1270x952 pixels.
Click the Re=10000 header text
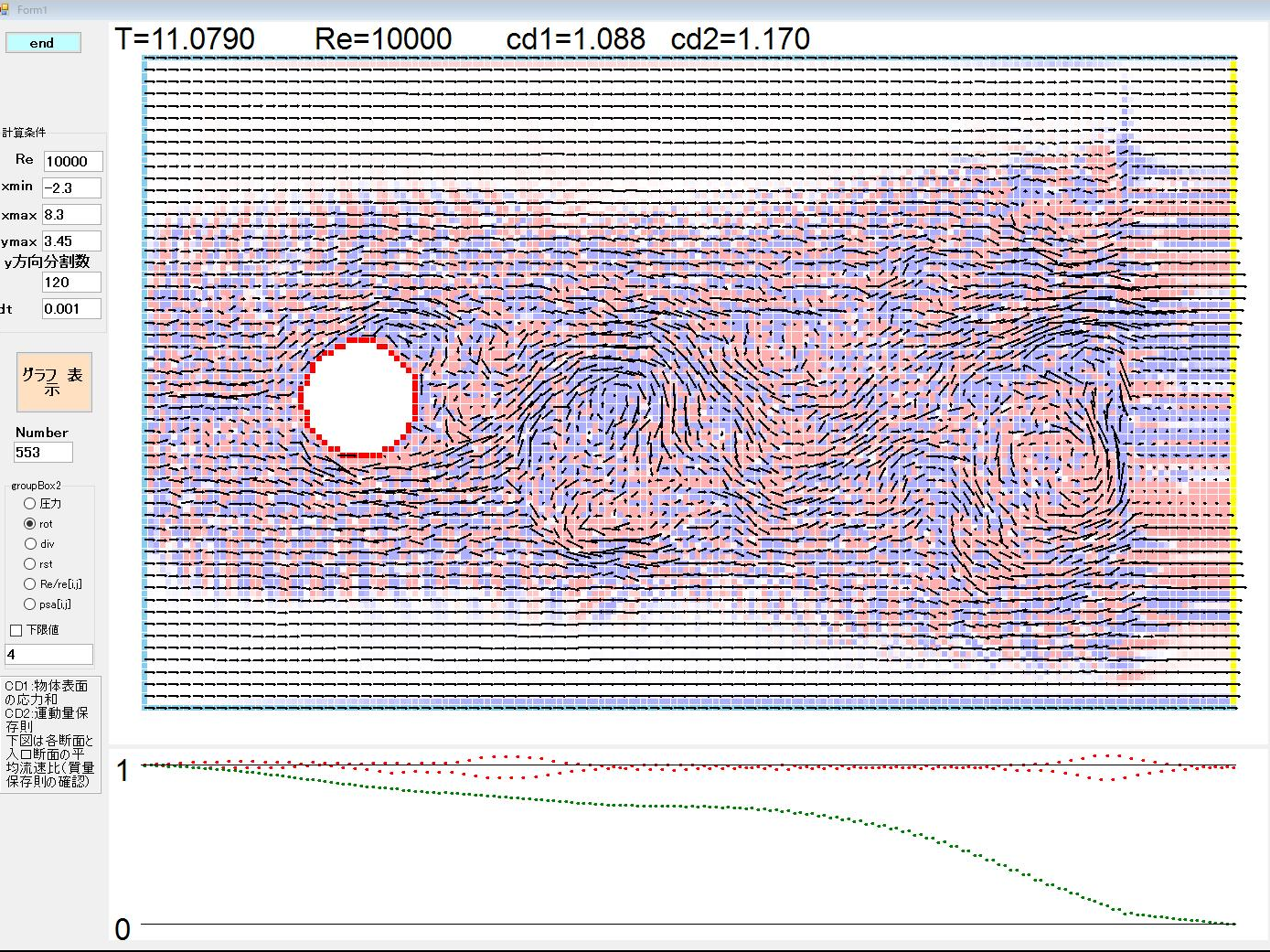tap(383, 39)
